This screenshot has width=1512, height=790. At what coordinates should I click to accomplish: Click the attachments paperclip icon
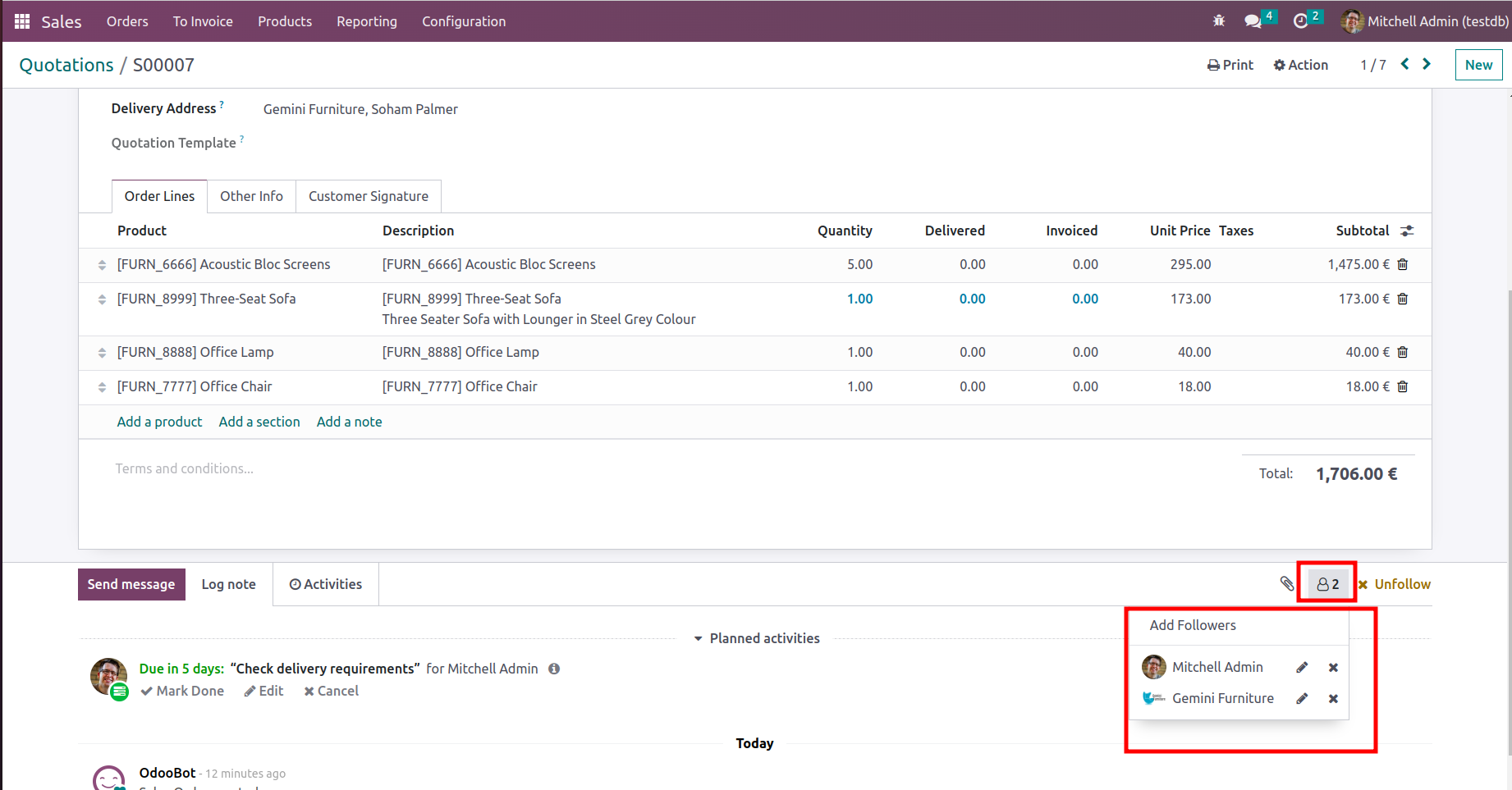click(1286, 584)
